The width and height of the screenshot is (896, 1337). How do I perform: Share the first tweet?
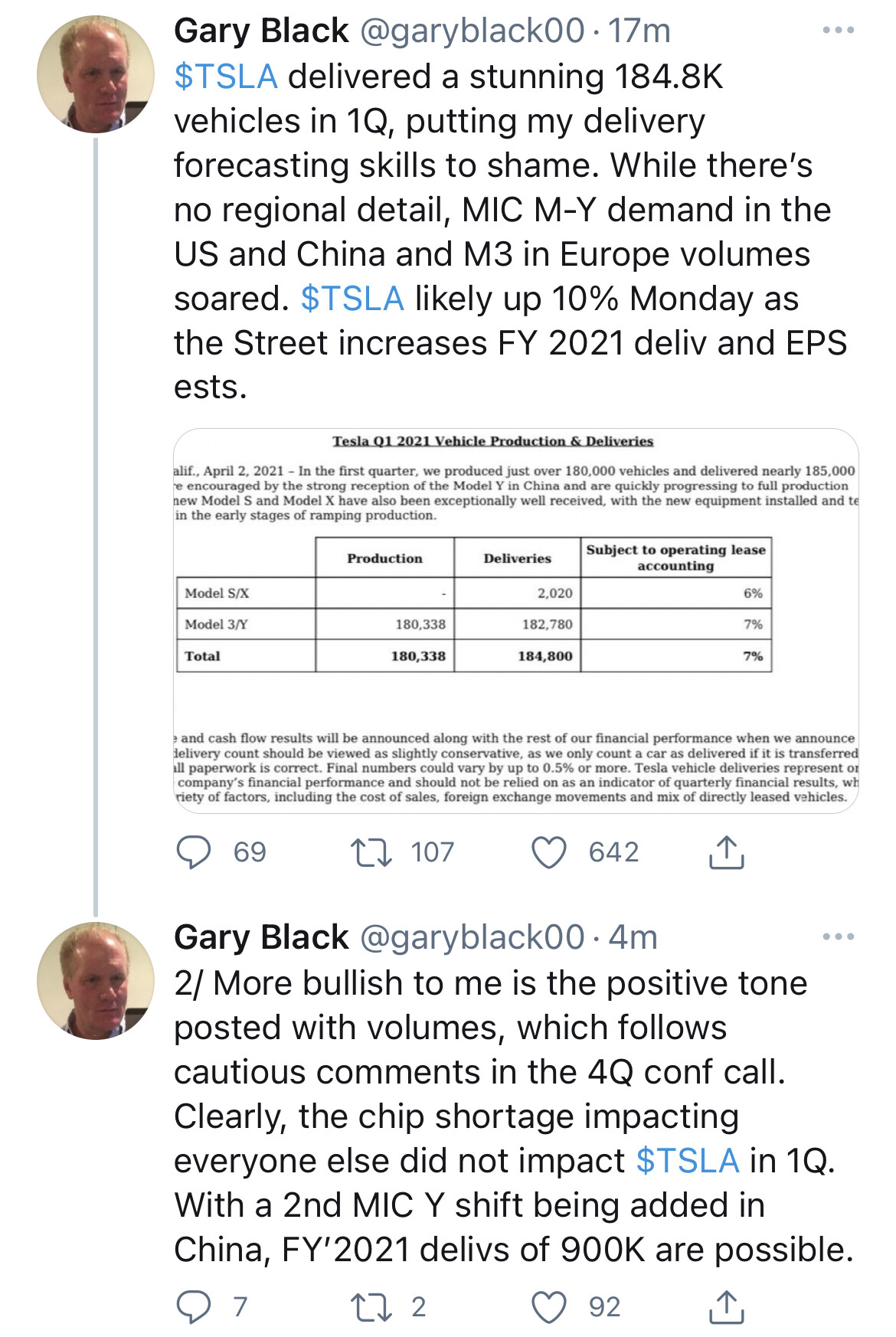[x=726, y=852]
